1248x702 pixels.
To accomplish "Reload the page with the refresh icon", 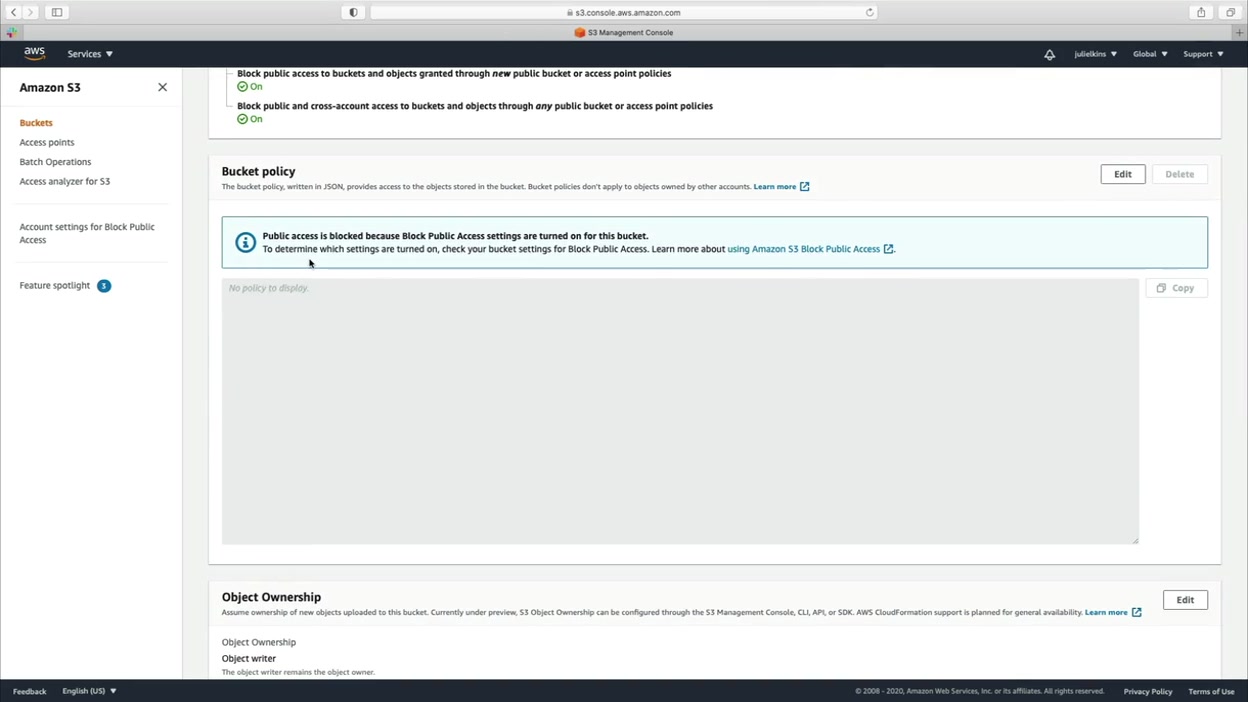I will 870,12.
